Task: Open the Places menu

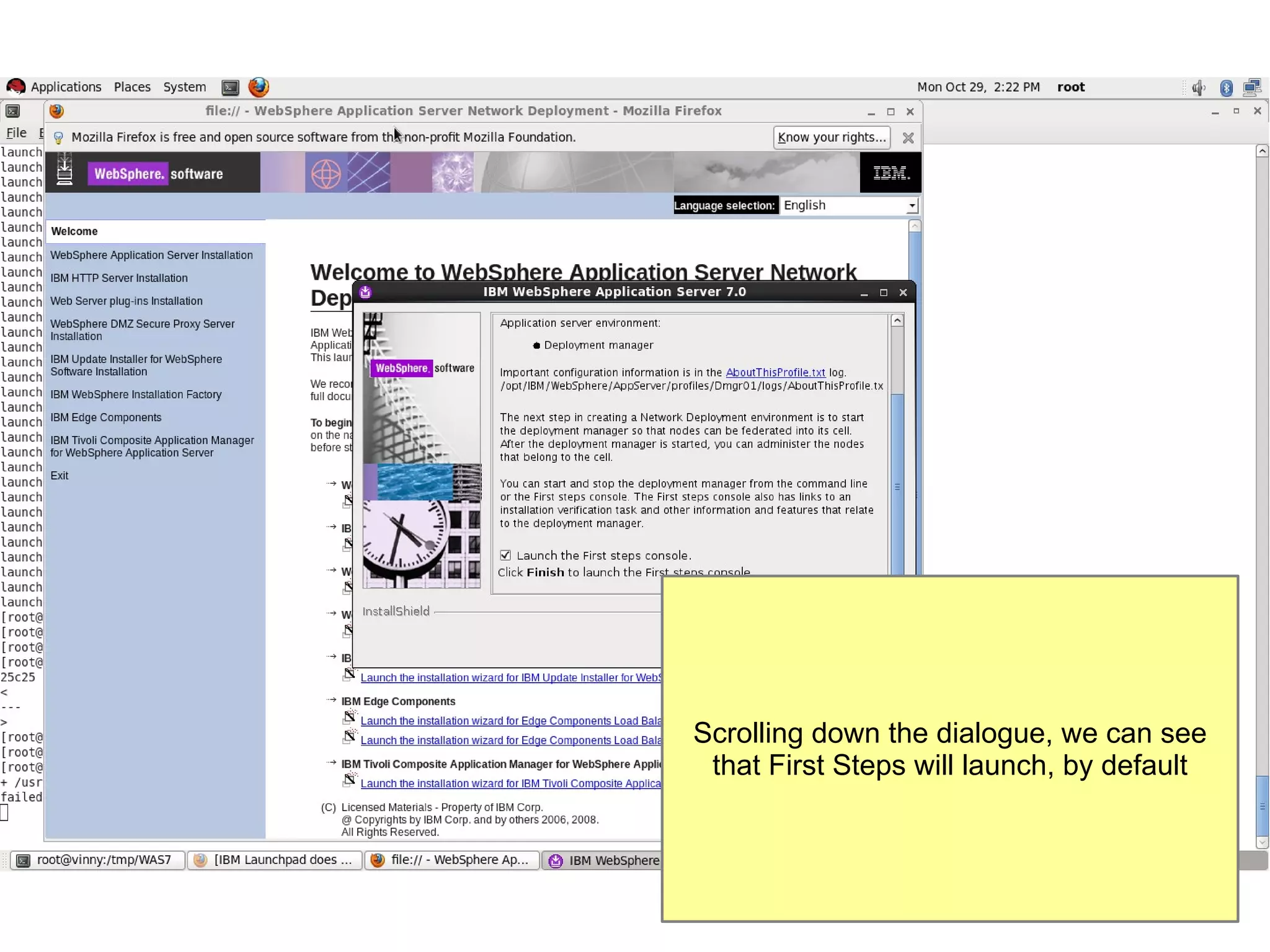Action: point(132,87)
